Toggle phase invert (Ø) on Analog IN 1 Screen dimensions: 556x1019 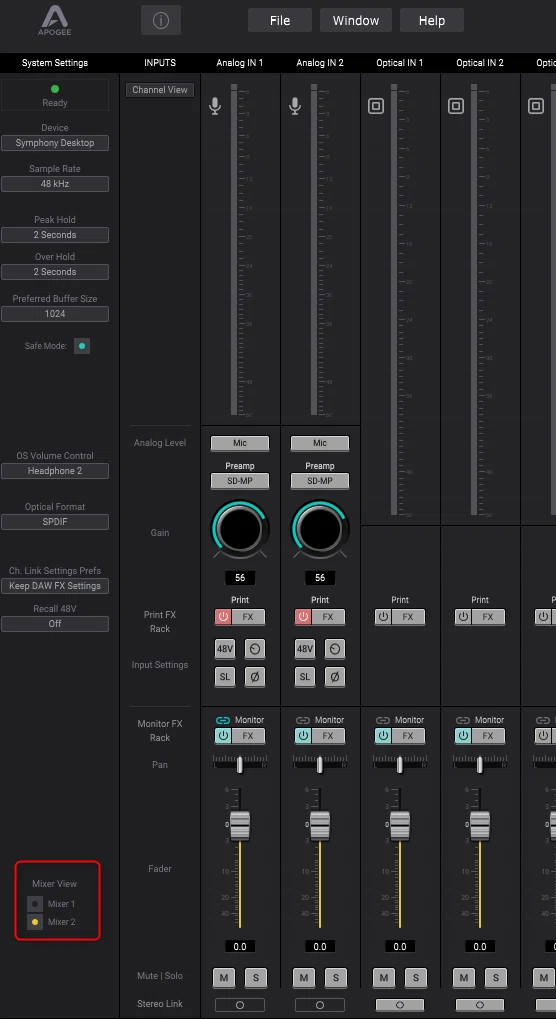(255, 677)
